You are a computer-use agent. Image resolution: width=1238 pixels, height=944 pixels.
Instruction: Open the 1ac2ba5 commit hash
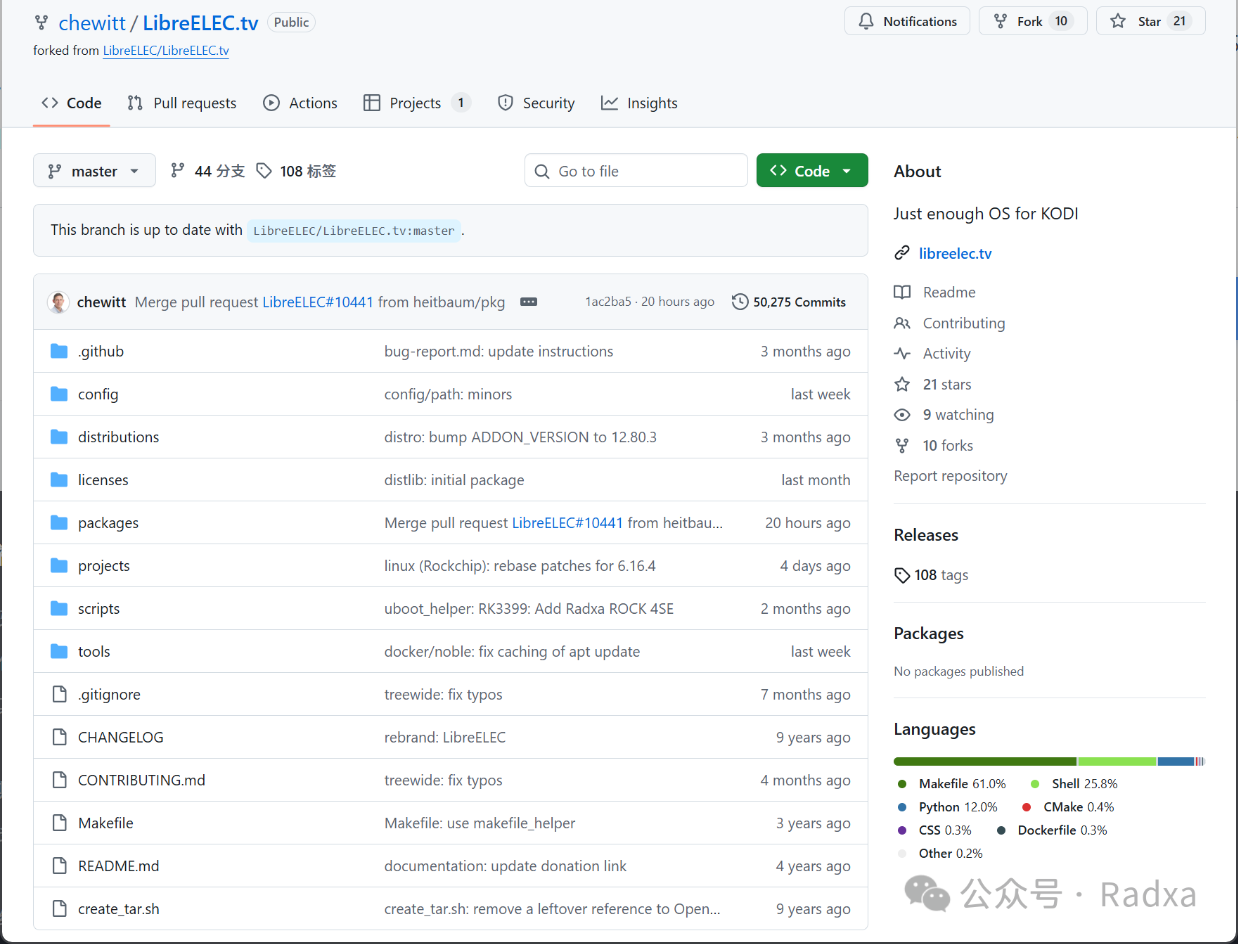coord(608,302)
